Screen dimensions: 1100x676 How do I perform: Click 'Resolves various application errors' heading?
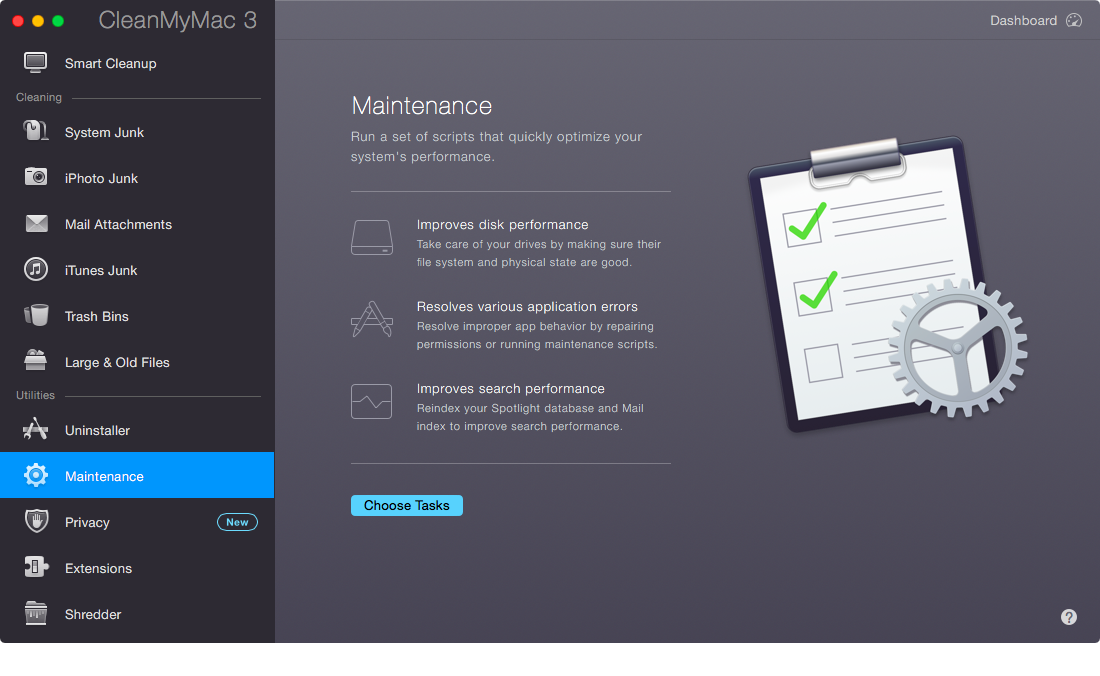[527, 306]
